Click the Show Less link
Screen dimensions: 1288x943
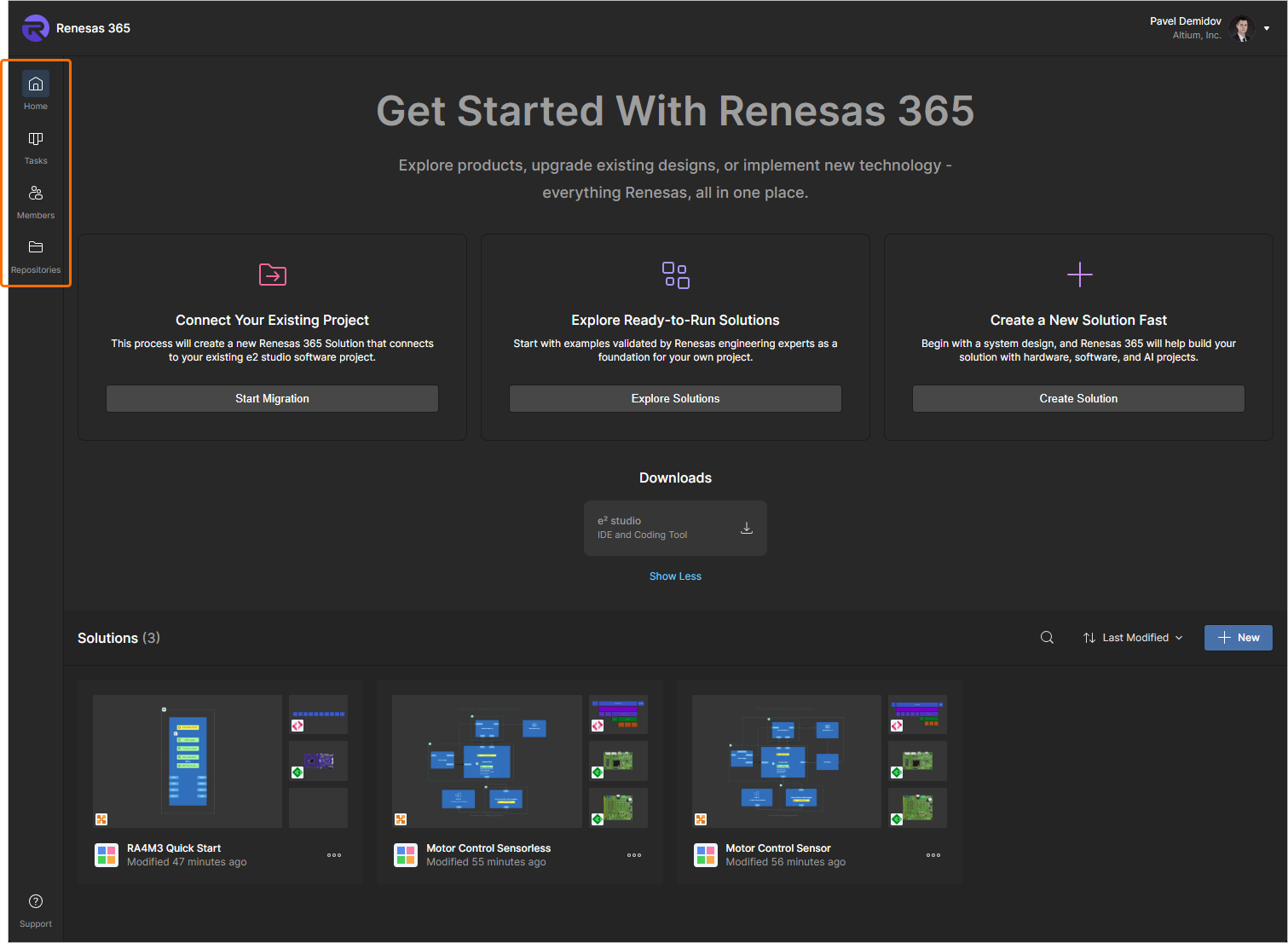tap(675, 576)
